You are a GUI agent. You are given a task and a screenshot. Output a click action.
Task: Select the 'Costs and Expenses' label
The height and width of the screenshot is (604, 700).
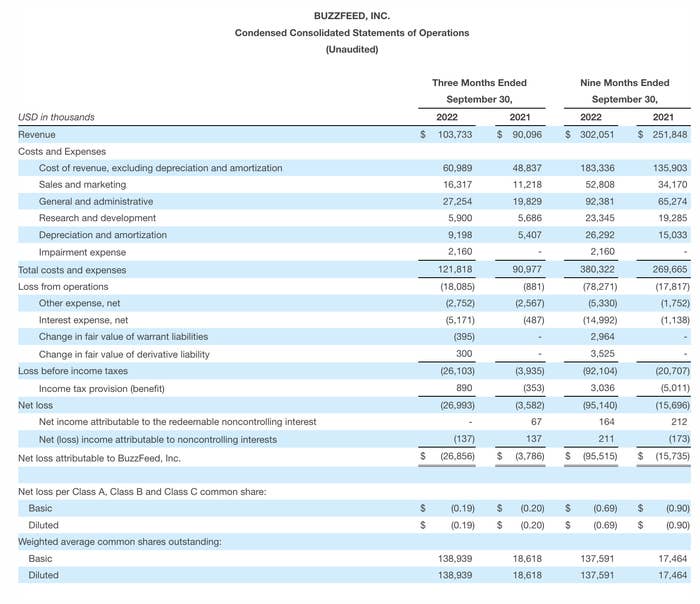[x=62, y=151]
